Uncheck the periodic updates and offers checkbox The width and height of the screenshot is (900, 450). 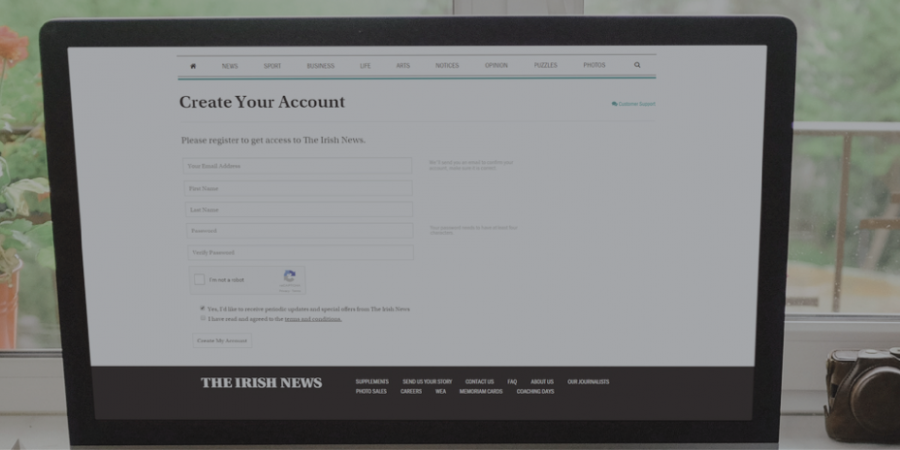pyautogui.click(x=202, y=308)
